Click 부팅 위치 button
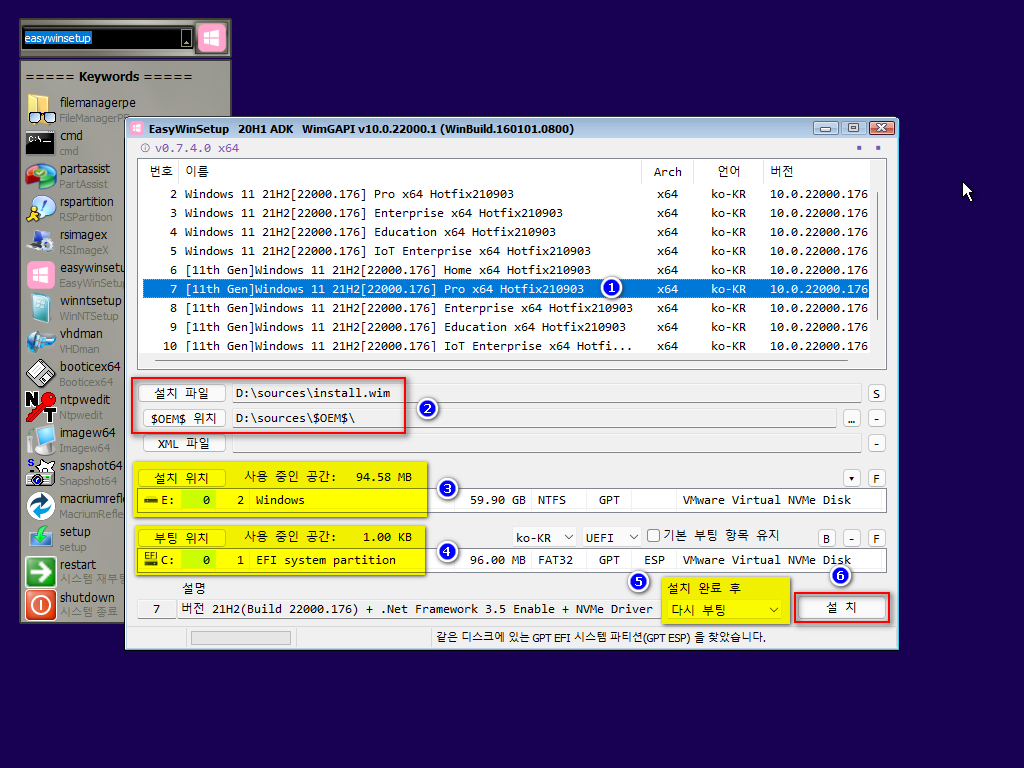Viewport: 1024px width, 768px height. click(182, 538)
